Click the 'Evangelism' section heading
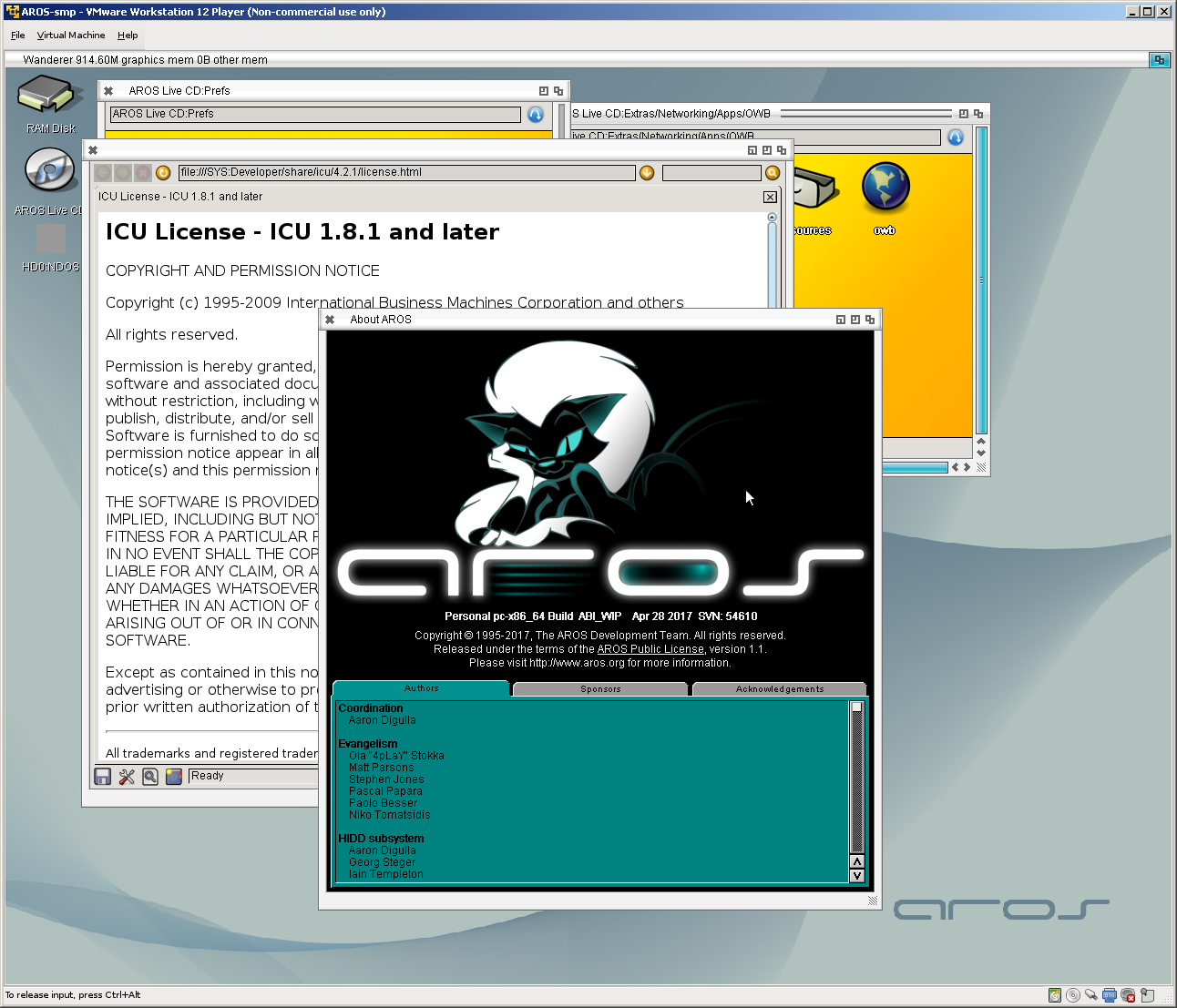Screen dimensions: 1177x1008 click(367, 744)
